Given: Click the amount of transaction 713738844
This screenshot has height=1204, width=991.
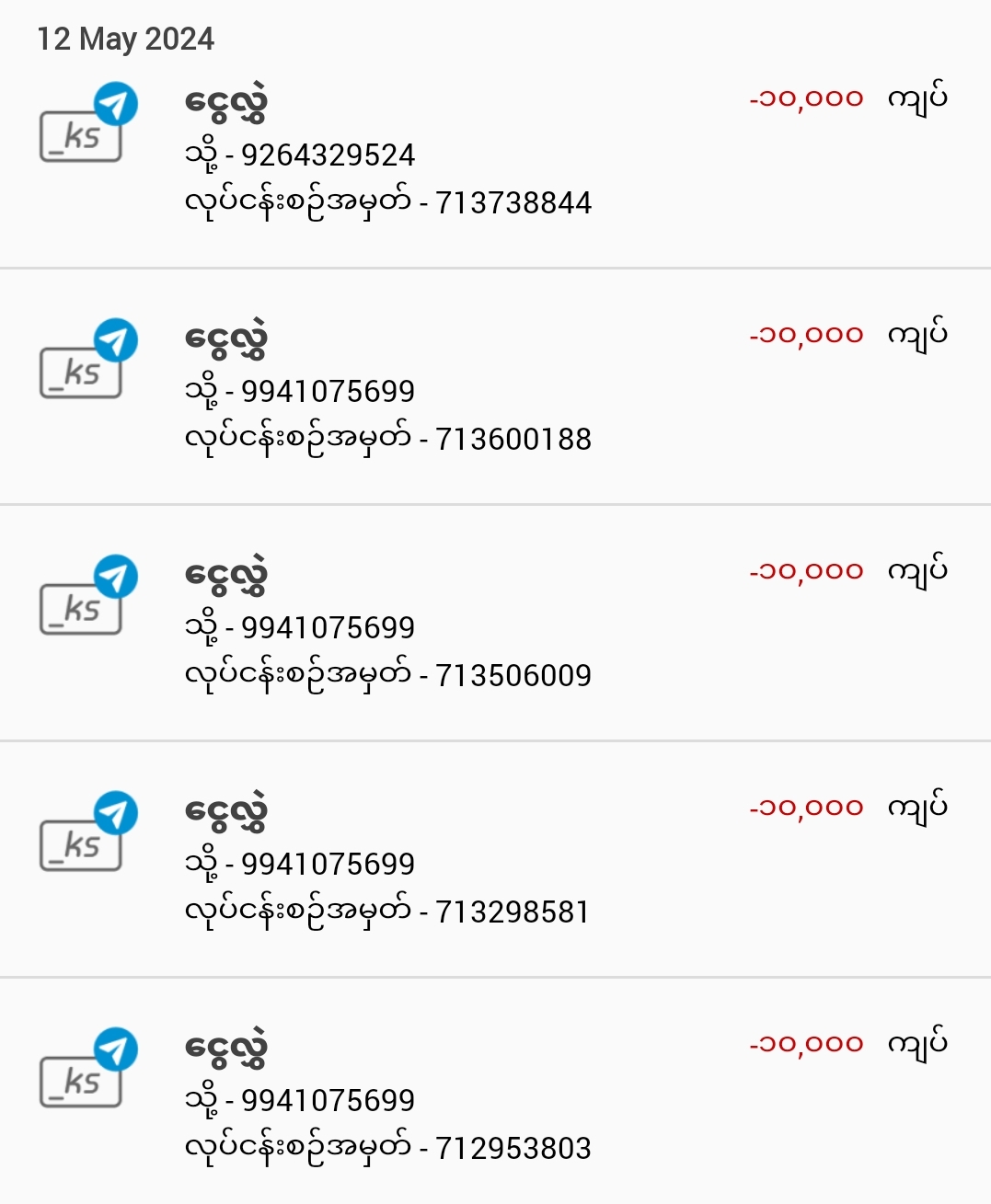Looking at the screenshot, I should [x=807, y=98].
